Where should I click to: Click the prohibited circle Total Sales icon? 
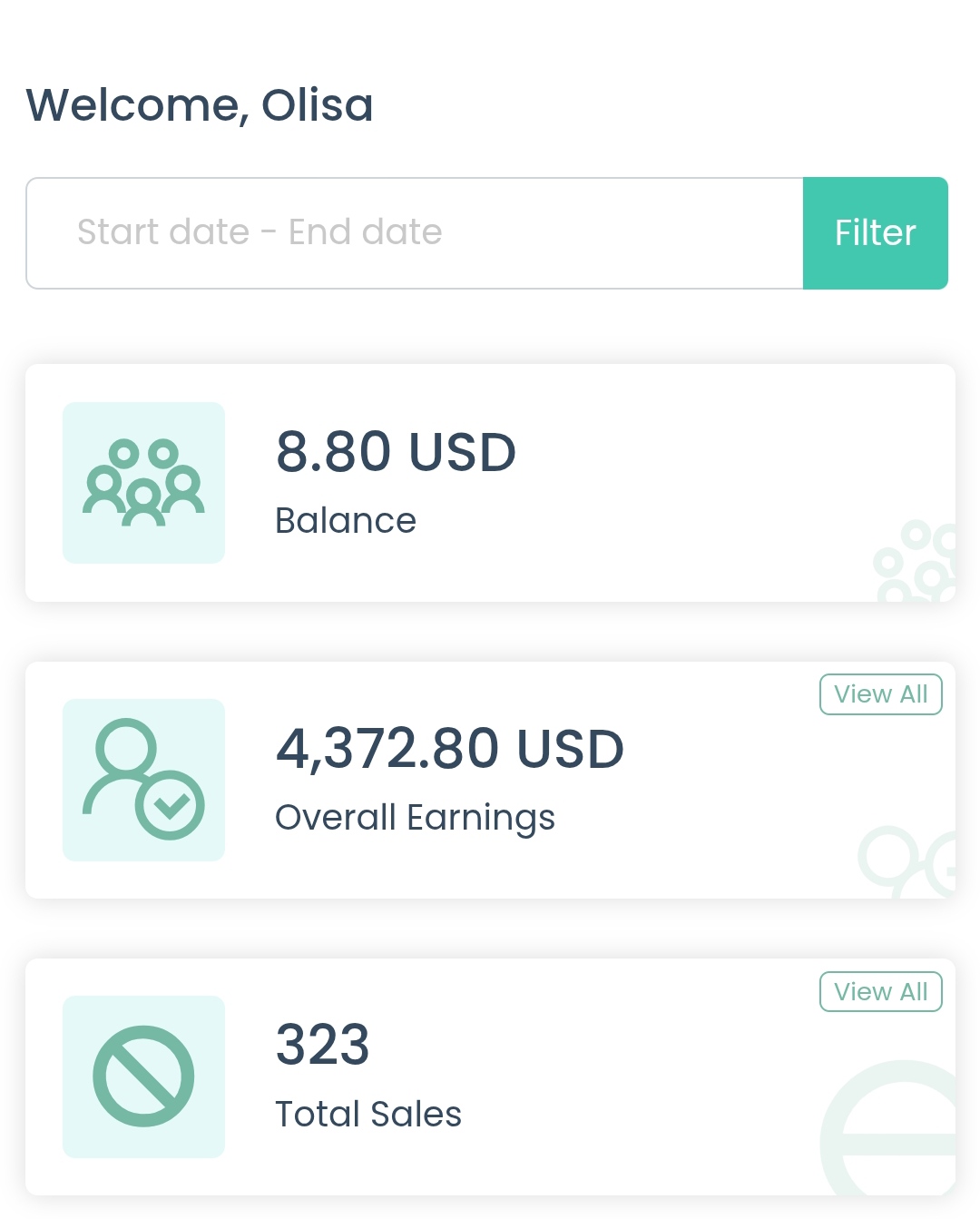[x=143, y=1076]
